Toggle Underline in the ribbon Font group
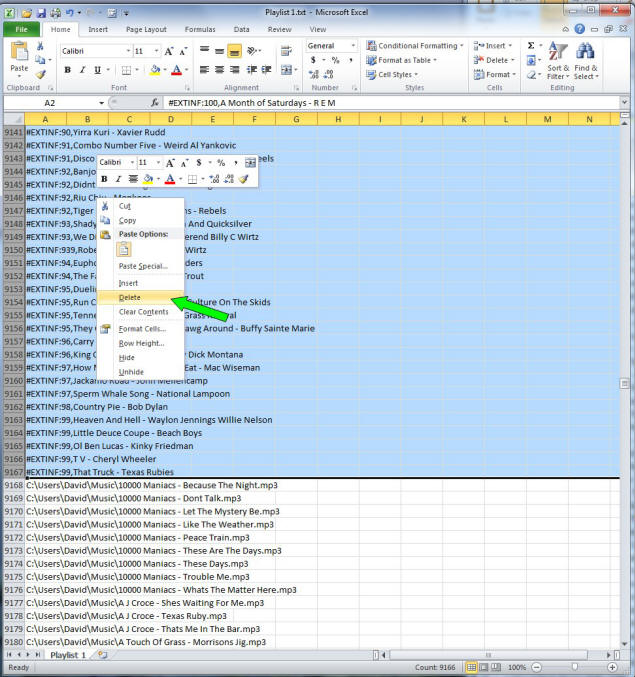The image size is (635, 677). (x=97, y=70)
